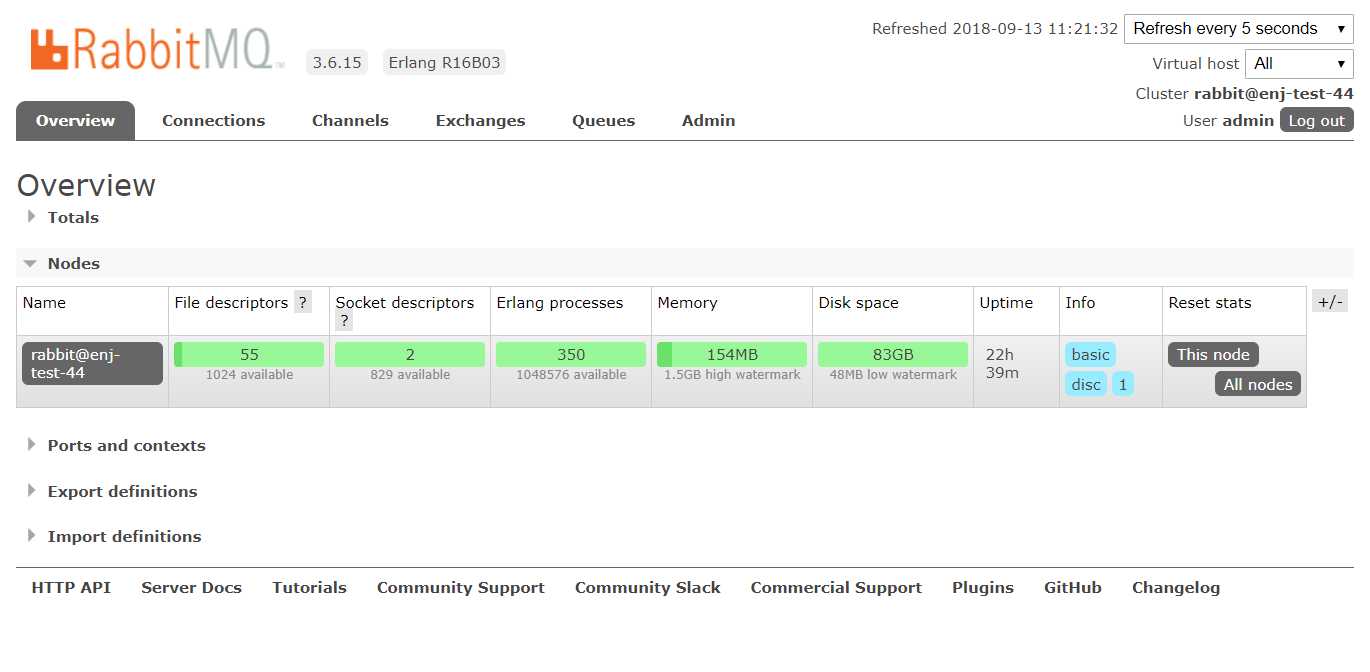Open the Plugins link
Image resolution: width=1370 pixels, height=672 pixels.
[x=982, y=587]
